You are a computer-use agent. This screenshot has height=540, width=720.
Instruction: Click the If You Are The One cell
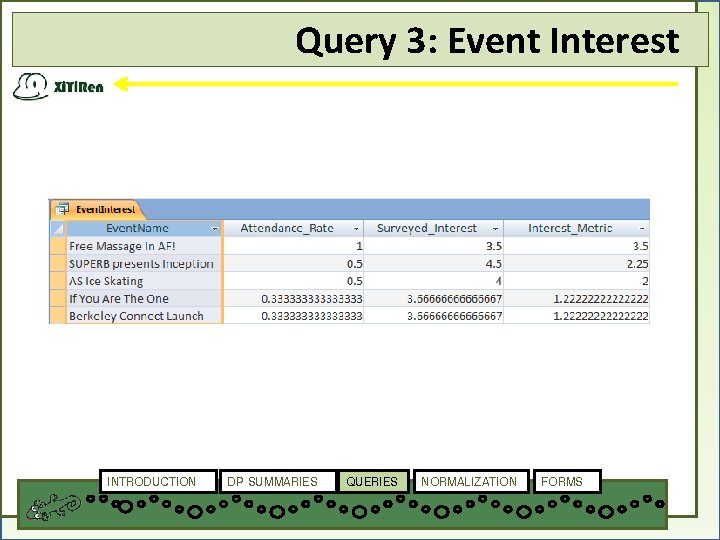point(145,298)
